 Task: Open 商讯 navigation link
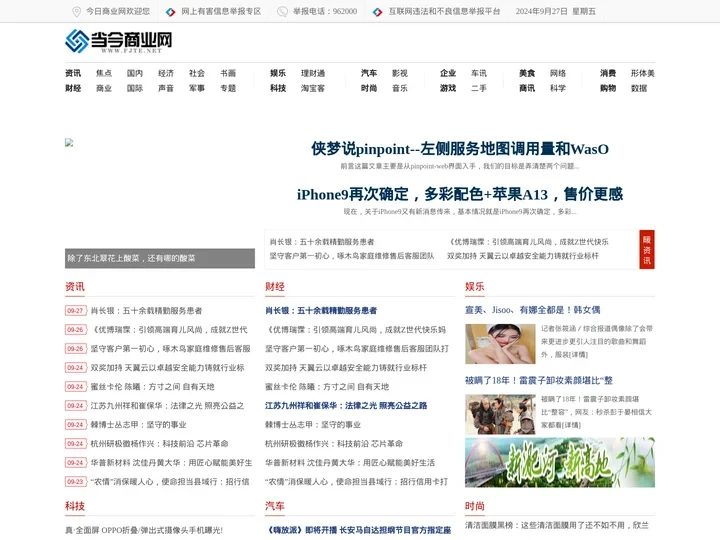527,88
